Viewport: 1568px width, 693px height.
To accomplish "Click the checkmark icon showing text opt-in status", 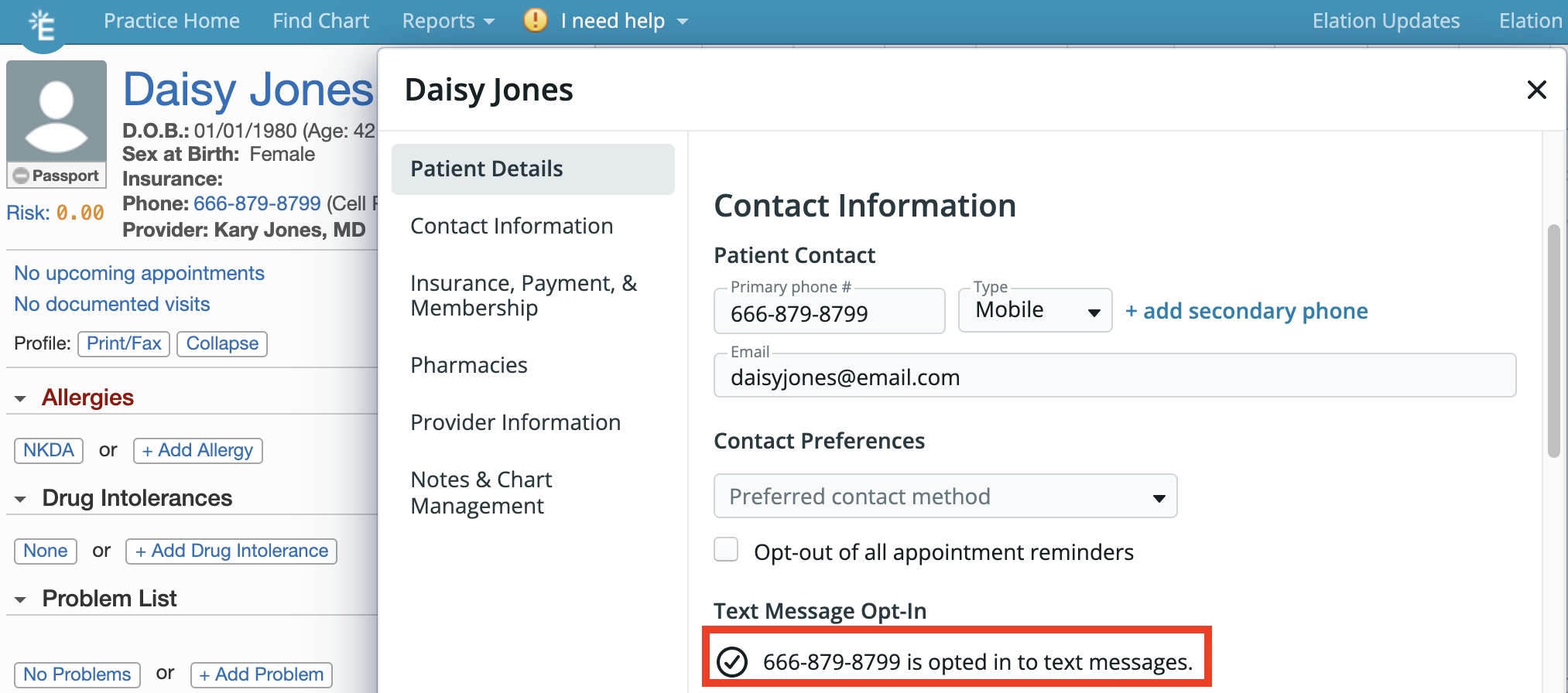I will tap(731, 662).
